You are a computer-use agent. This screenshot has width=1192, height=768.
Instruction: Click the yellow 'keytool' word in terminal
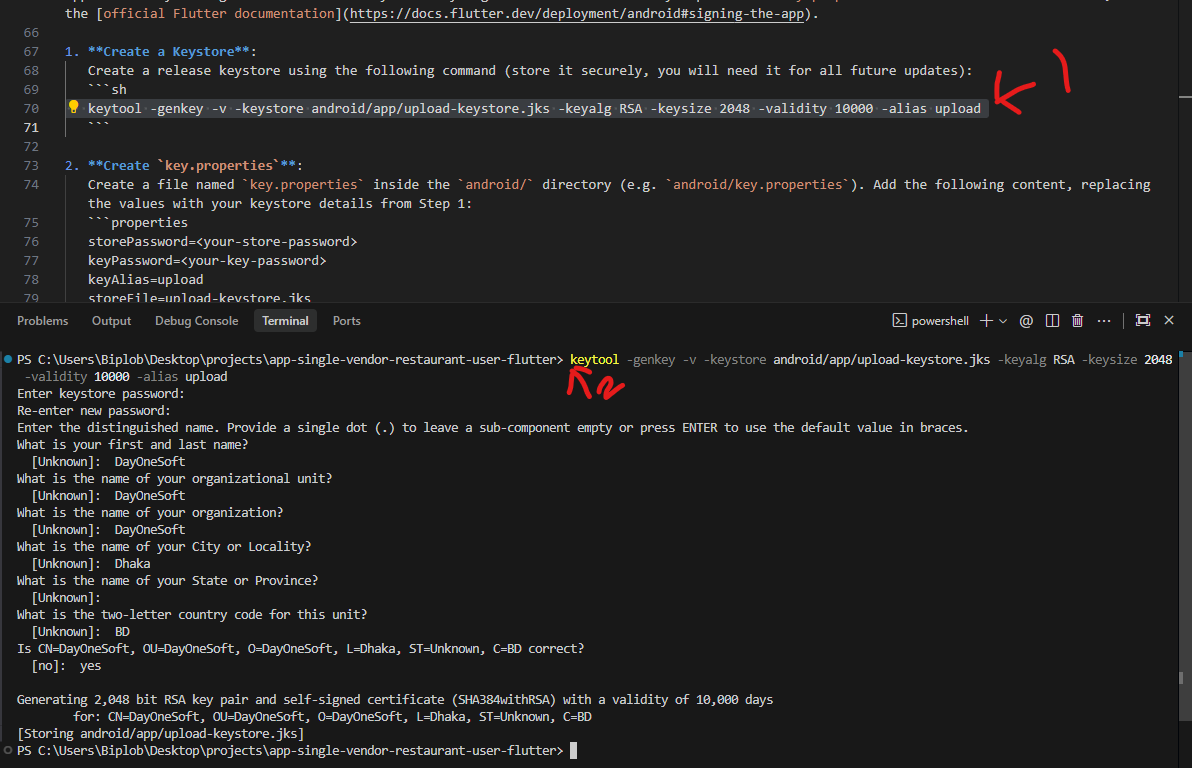point(594,360)
